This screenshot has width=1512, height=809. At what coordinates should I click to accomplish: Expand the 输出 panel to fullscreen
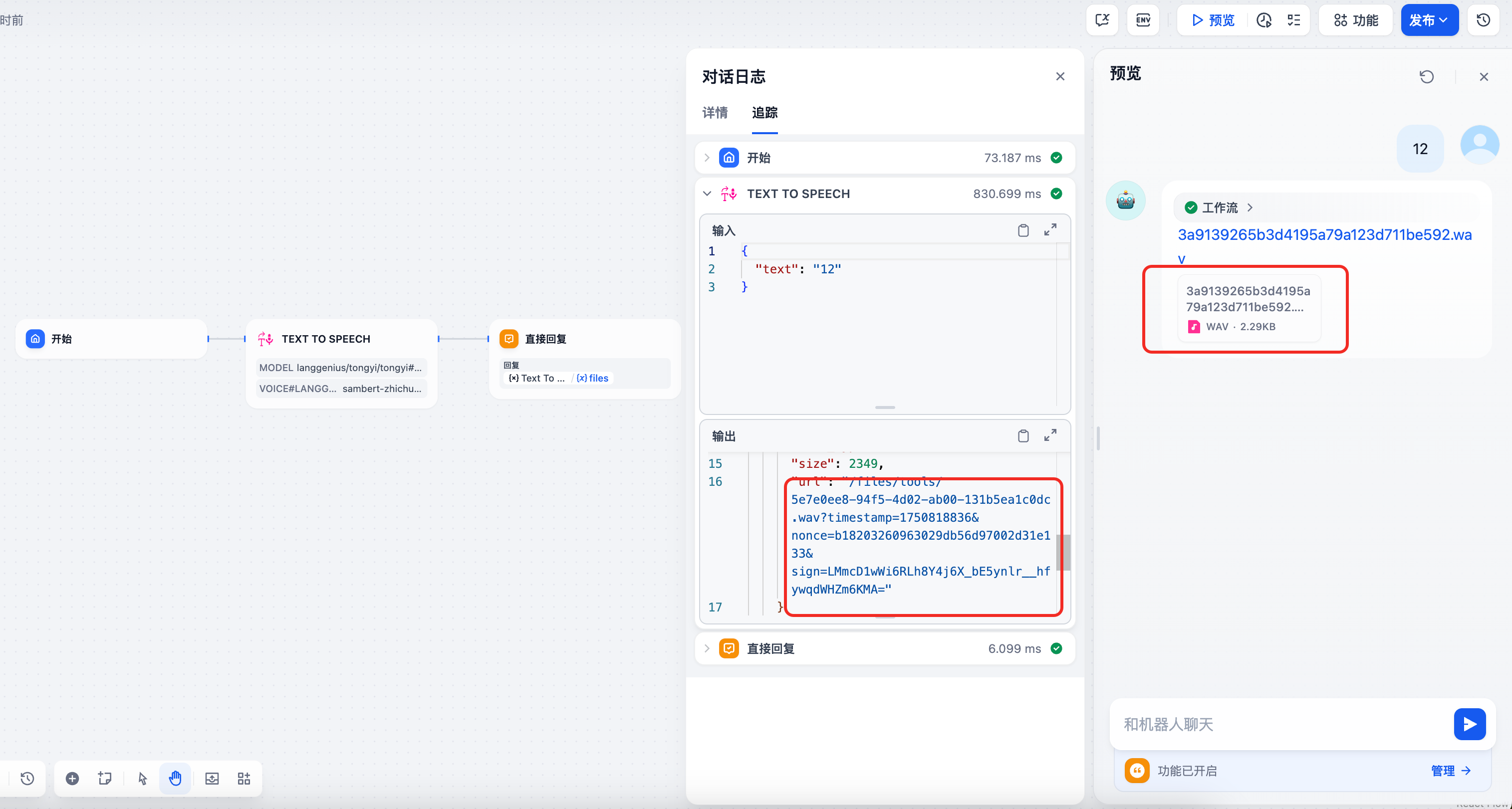(x=1050, y=436)
